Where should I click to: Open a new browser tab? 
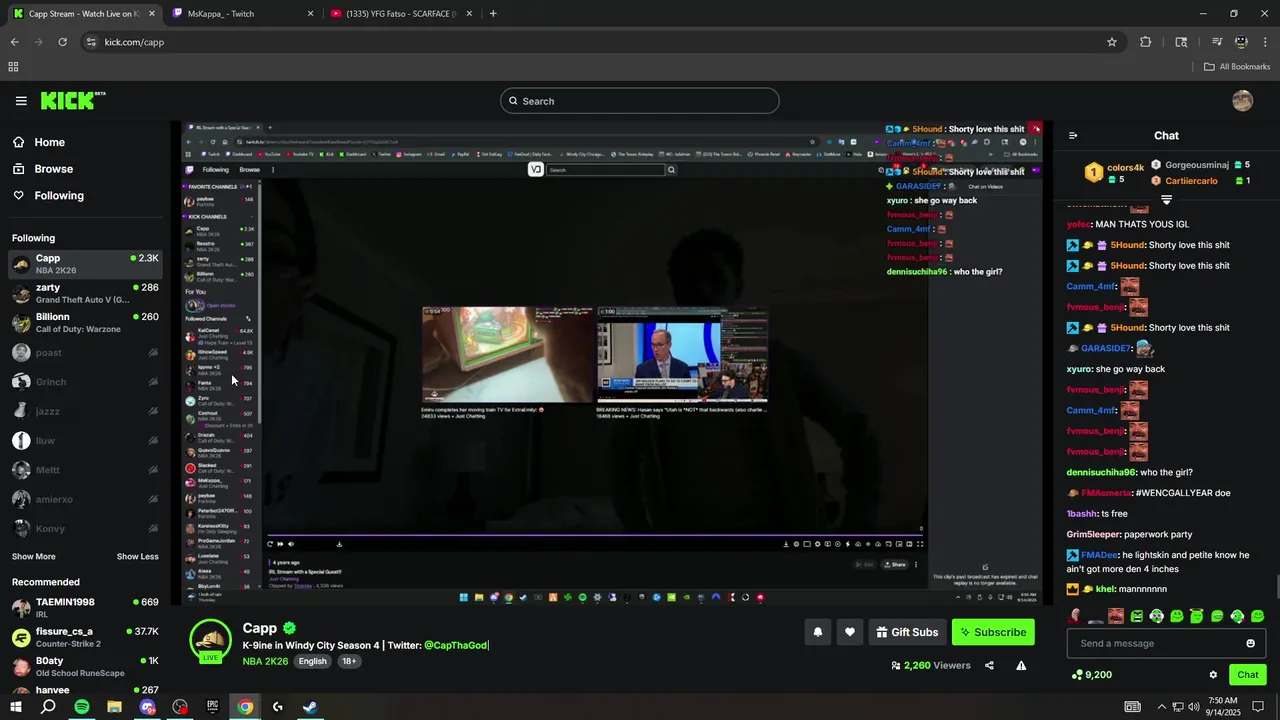tap(493, 14)
